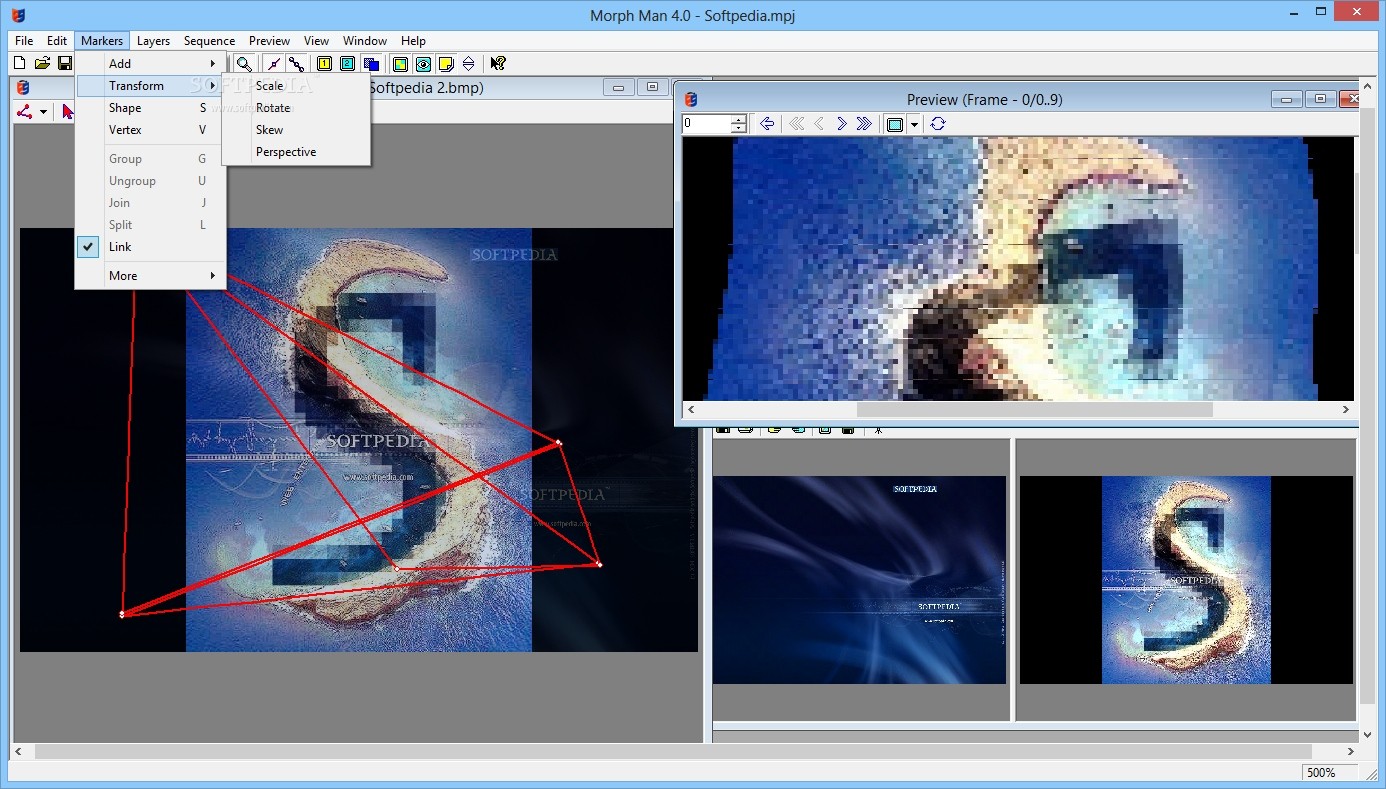
Task: Open the View menu
Action: [316, 41]
